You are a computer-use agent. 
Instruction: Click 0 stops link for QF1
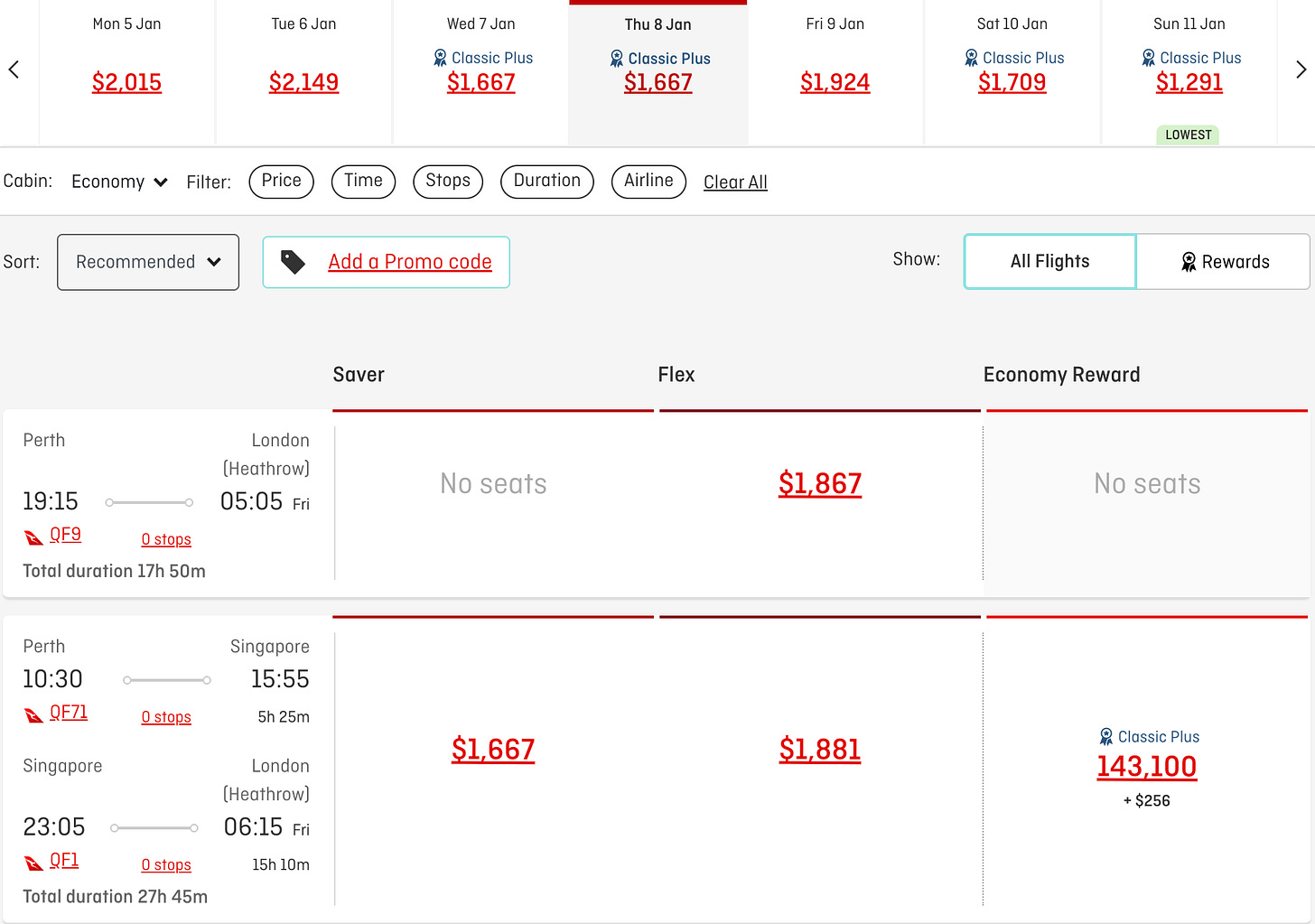tap(166, 865)
